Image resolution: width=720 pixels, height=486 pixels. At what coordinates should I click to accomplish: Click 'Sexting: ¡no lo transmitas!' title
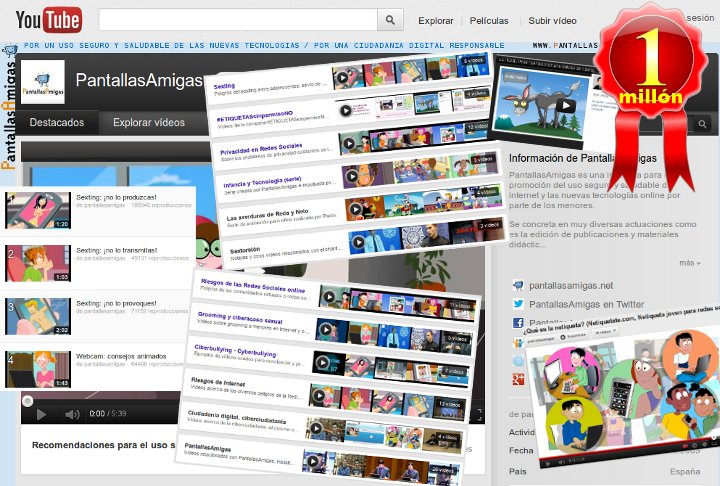point(116,250)
